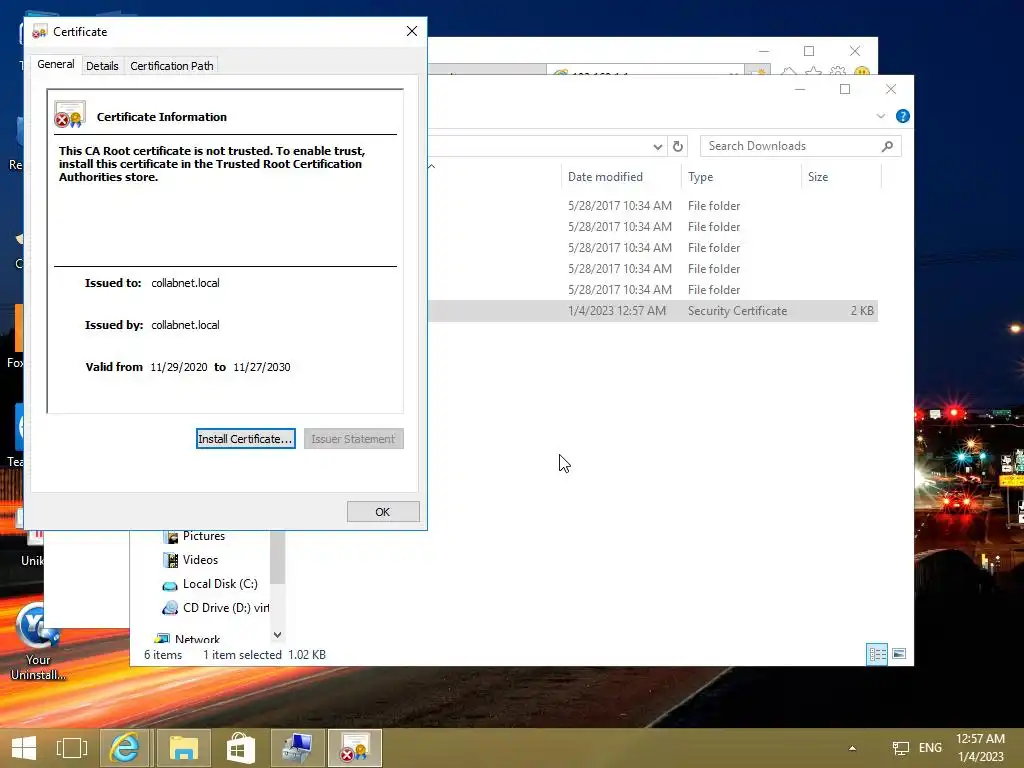Viewport: 1024px width, 768px height.
Task: Open the Windows Start button
Action: pos(24,748)
